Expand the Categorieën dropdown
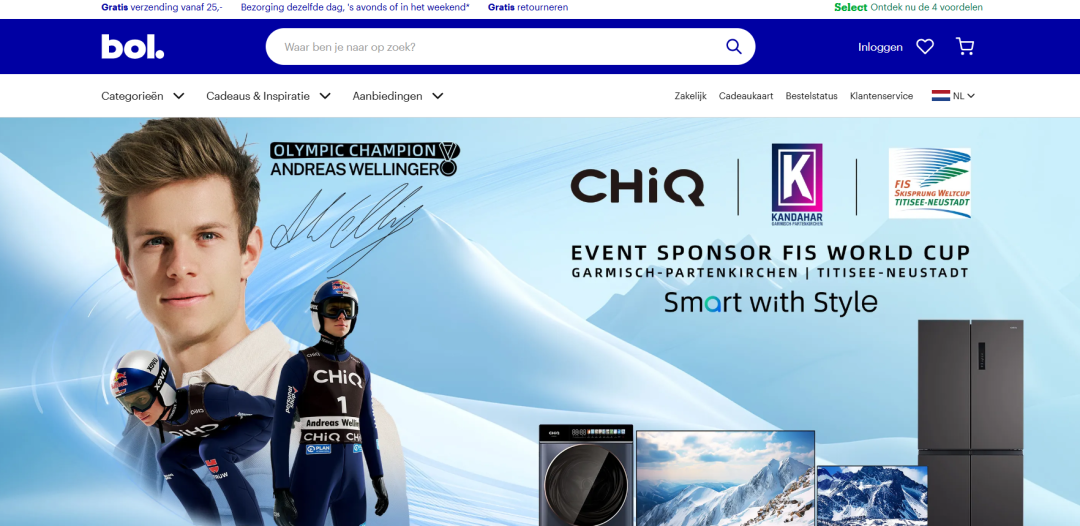 [143, 96]
